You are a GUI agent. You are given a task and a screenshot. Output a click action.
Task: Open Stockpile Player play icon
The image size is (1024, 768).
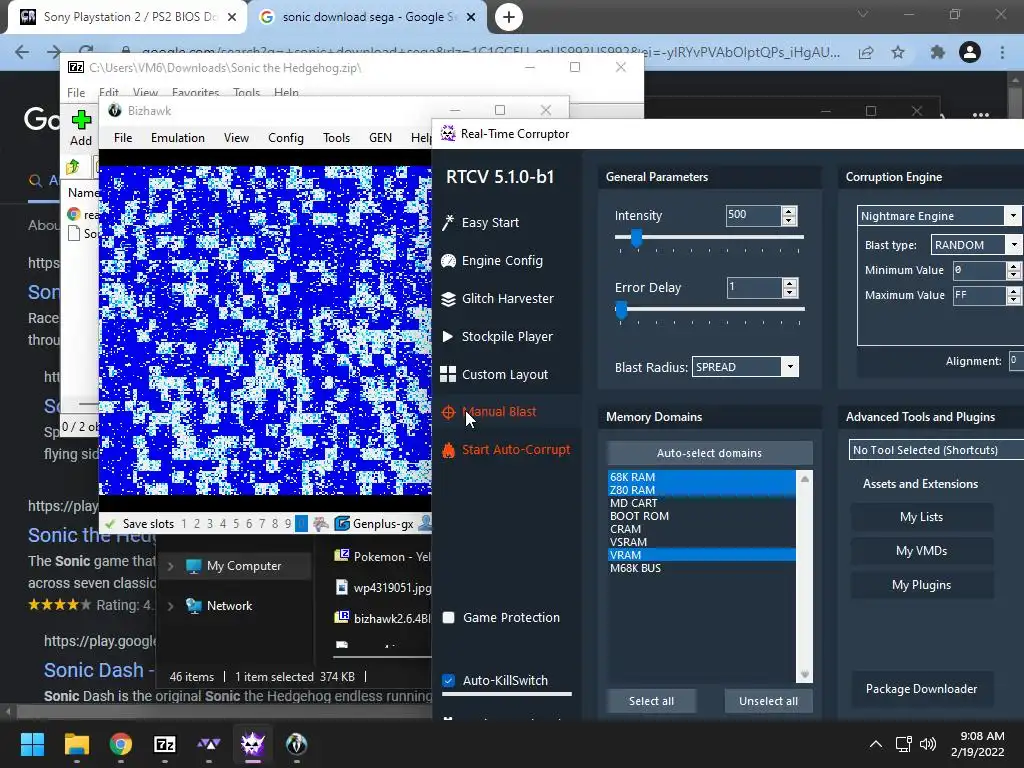point(448,336)
